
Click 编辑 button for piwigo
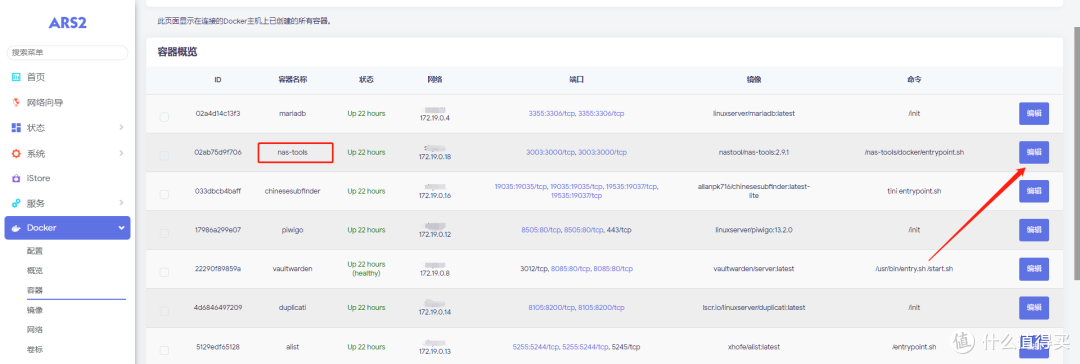(1034, 230)
